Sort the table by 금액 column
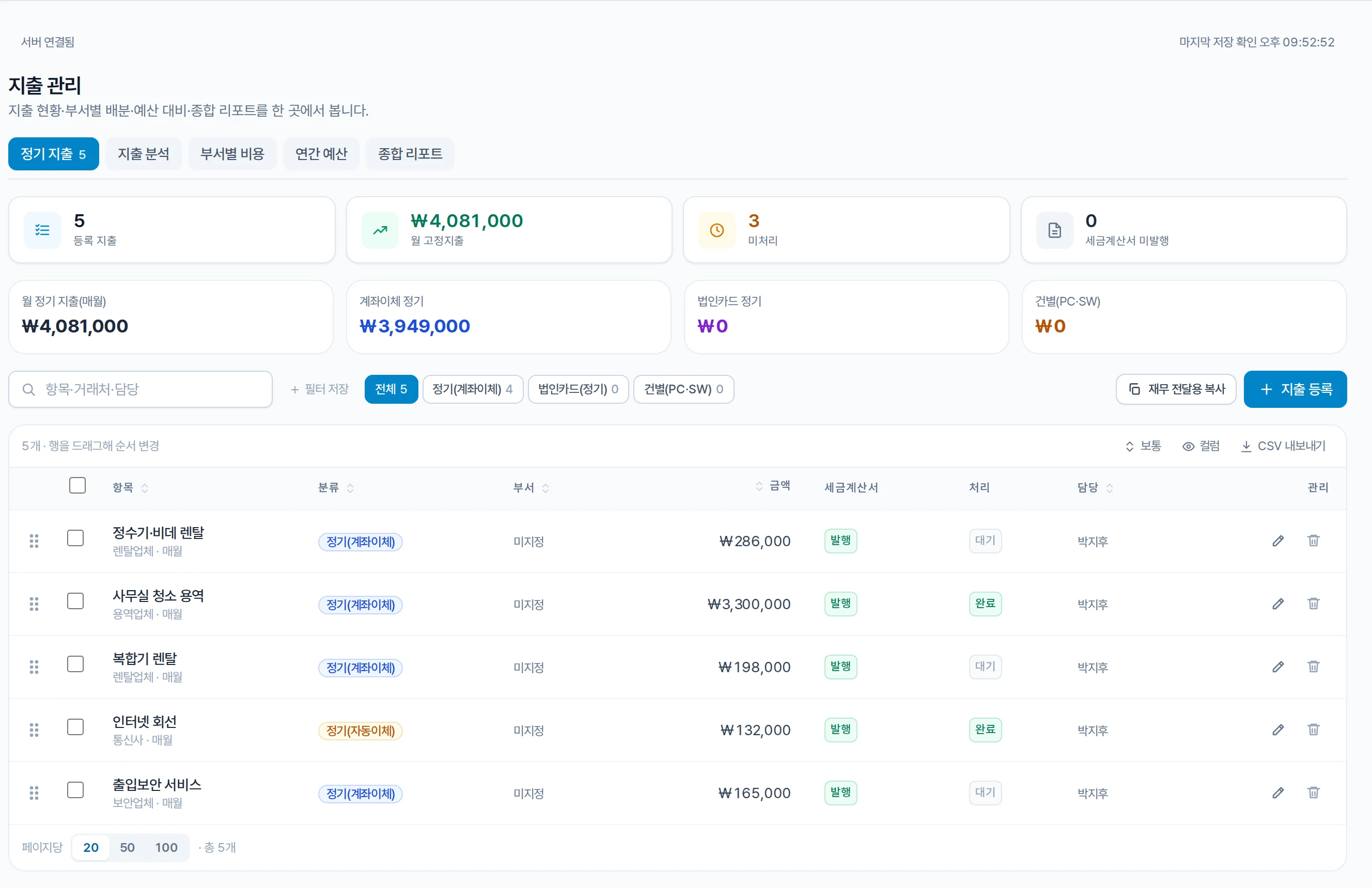 pos(772,486)
